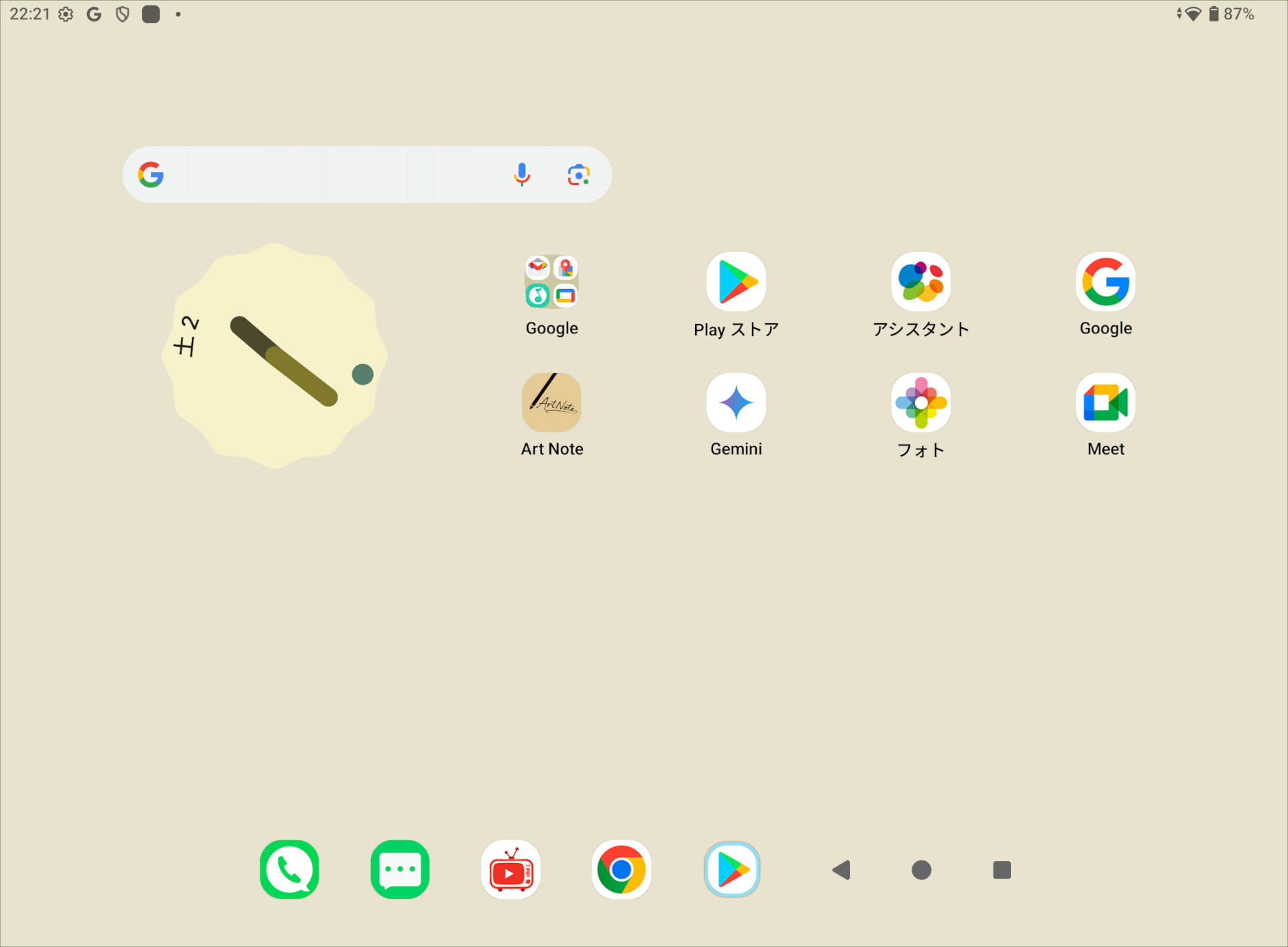
Task: Tap the Google search input field
Action: [367, 174]
